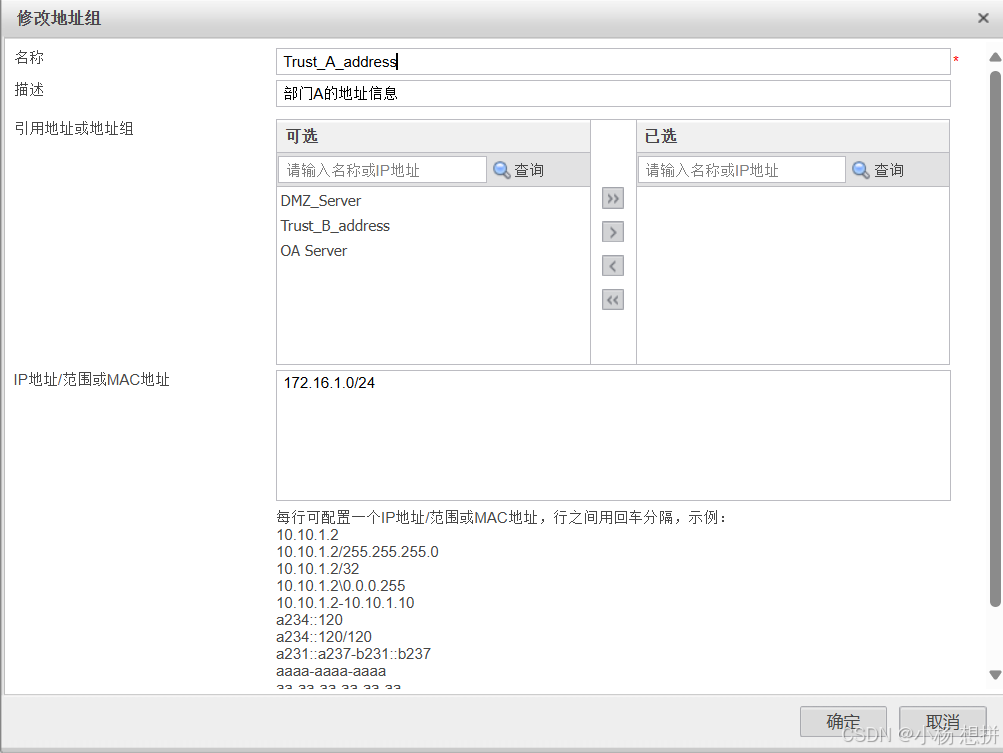
Task: Click the 可选 panel header
Action: (x=433, y=136)
